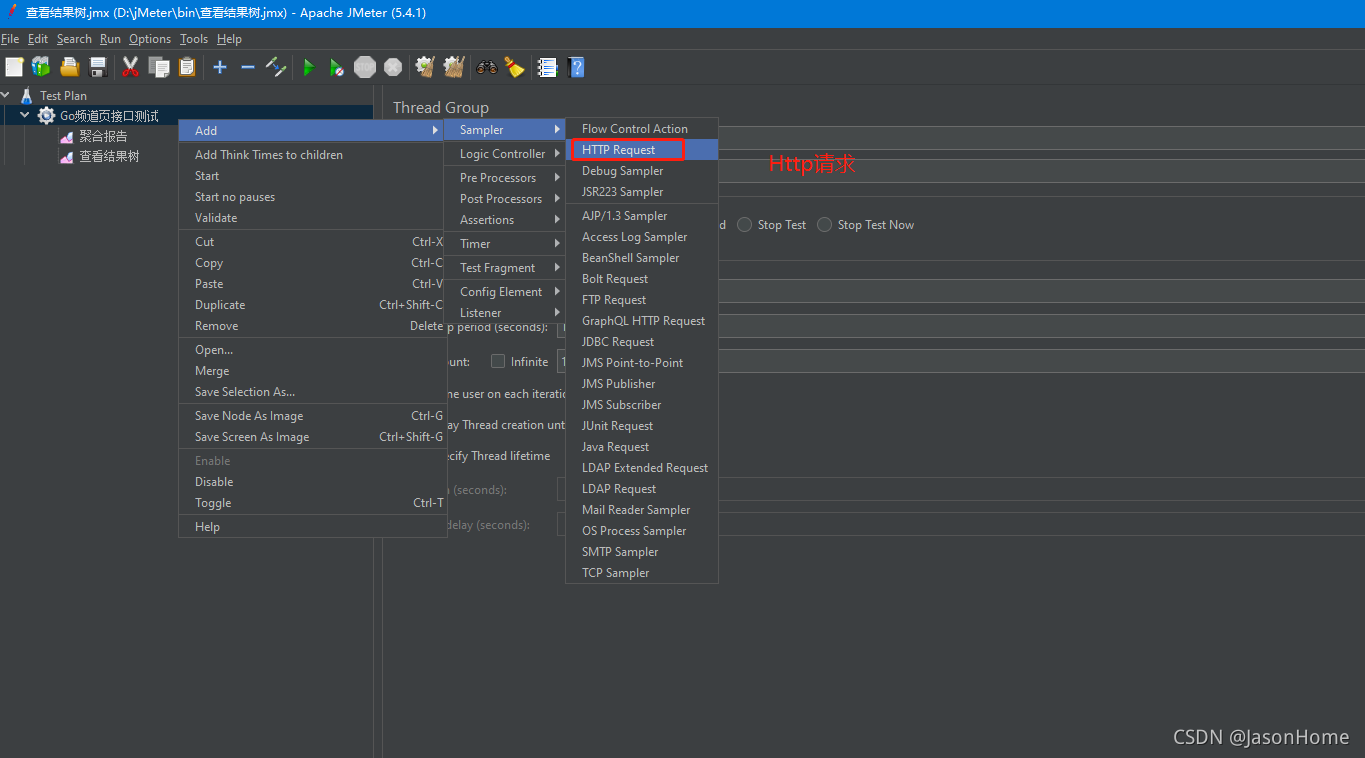Open the Search menu
1365x758 pixels.
pyautogui.click(x=74, y=39)
